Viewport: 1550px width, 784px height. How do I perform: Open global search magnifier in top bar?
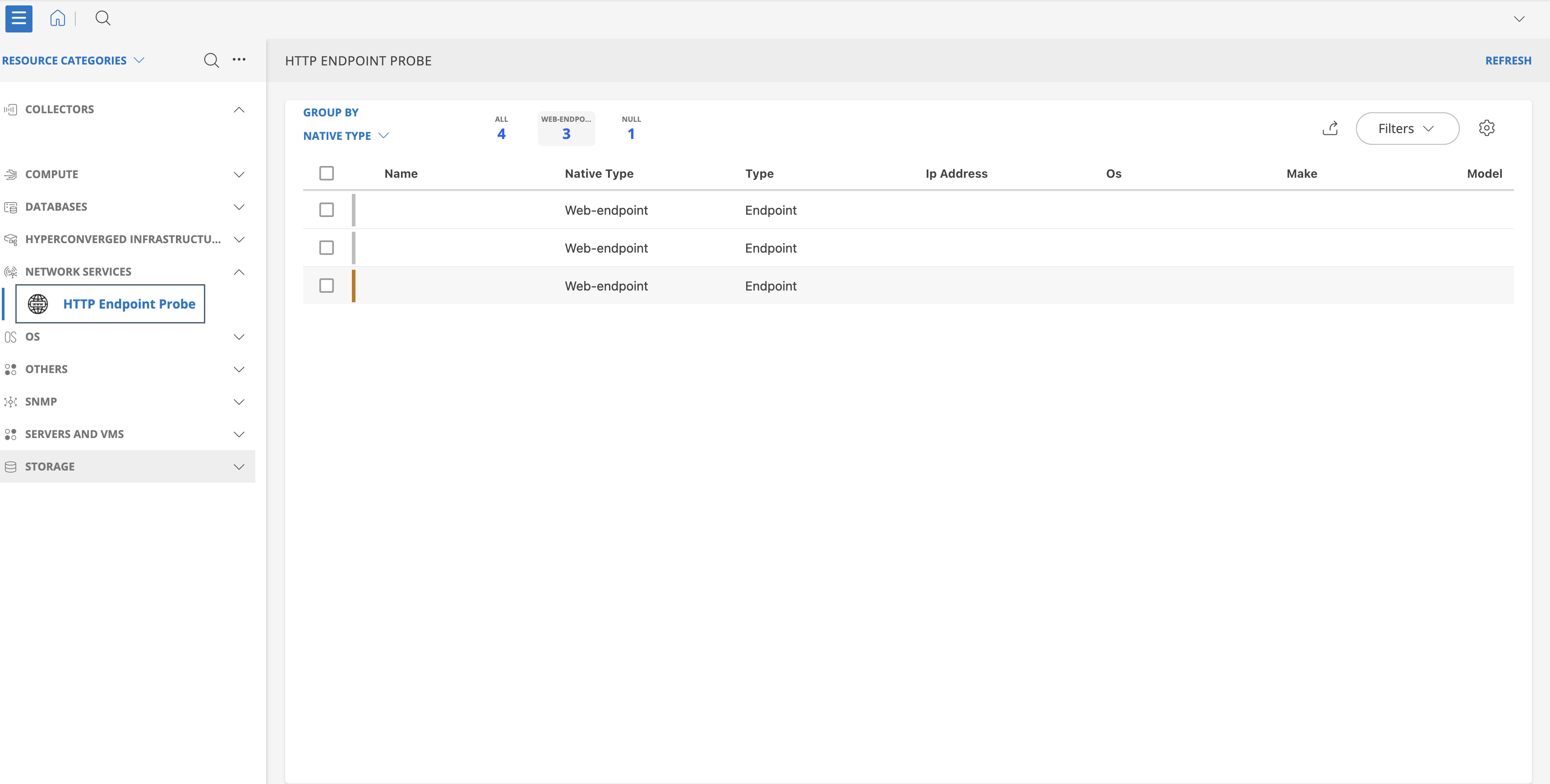(x=103, y=18)
